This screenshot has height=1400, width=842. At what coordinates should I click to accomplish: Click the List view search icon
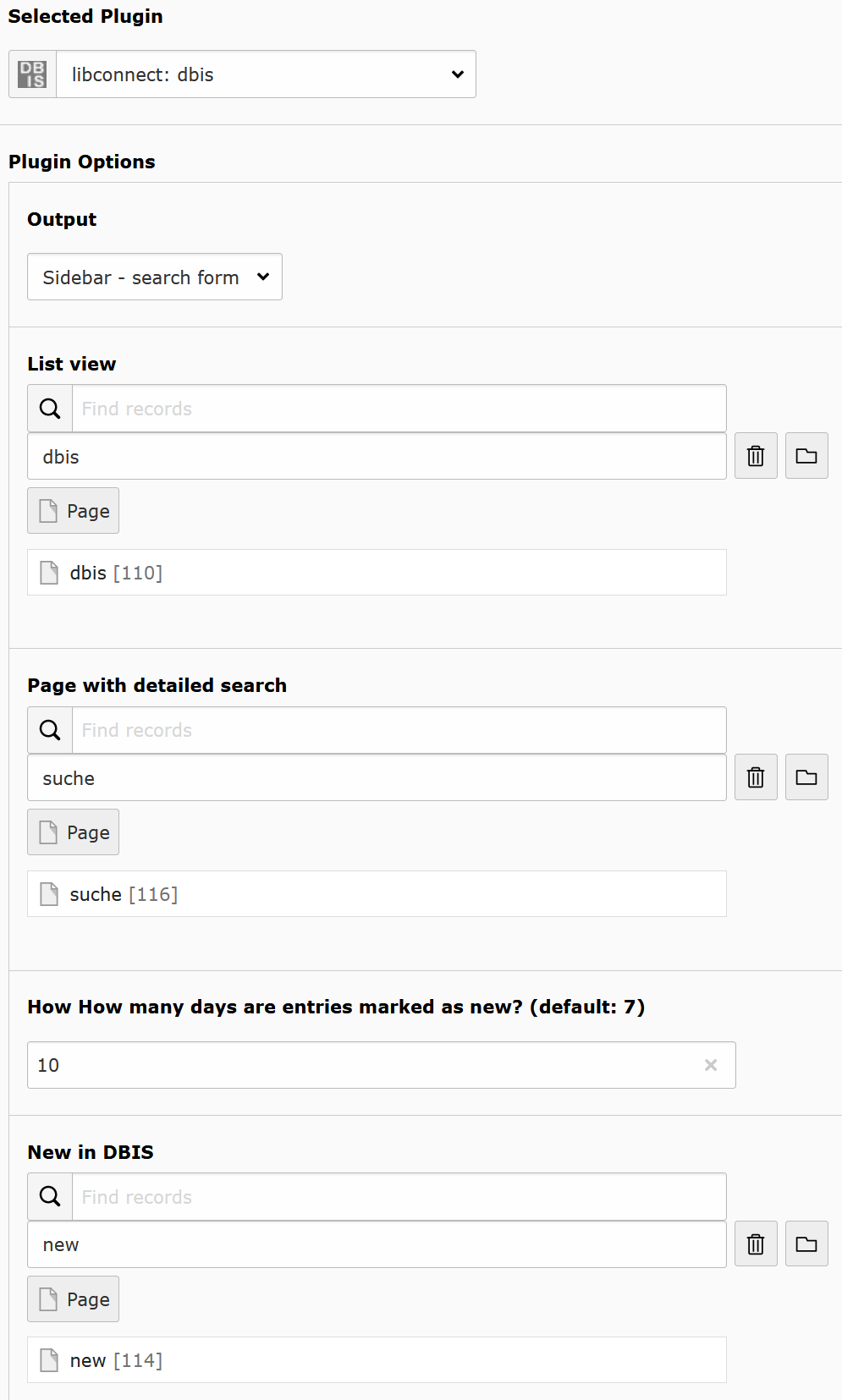[x=50, y=409]
